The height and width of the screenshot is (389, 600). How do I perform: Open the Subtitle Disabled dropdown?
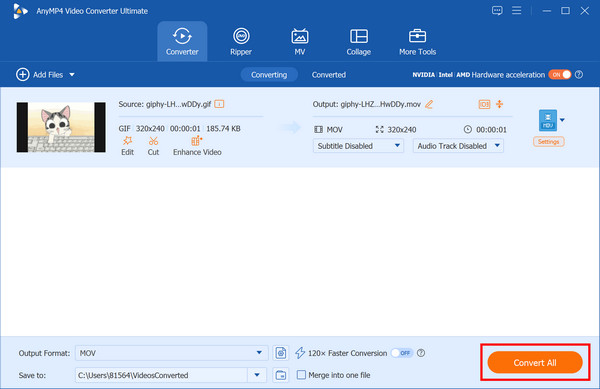coord(358,146)
